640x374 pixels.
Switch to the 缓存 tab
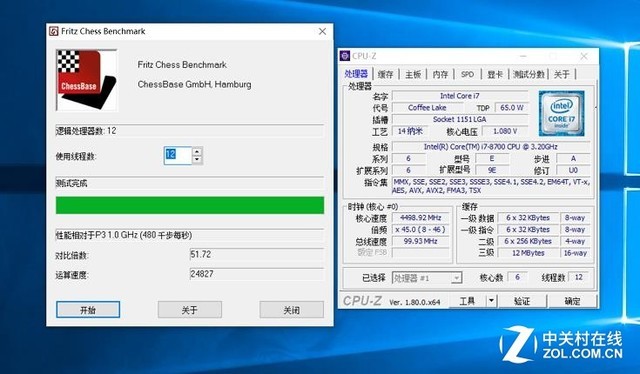coord(385,74)
